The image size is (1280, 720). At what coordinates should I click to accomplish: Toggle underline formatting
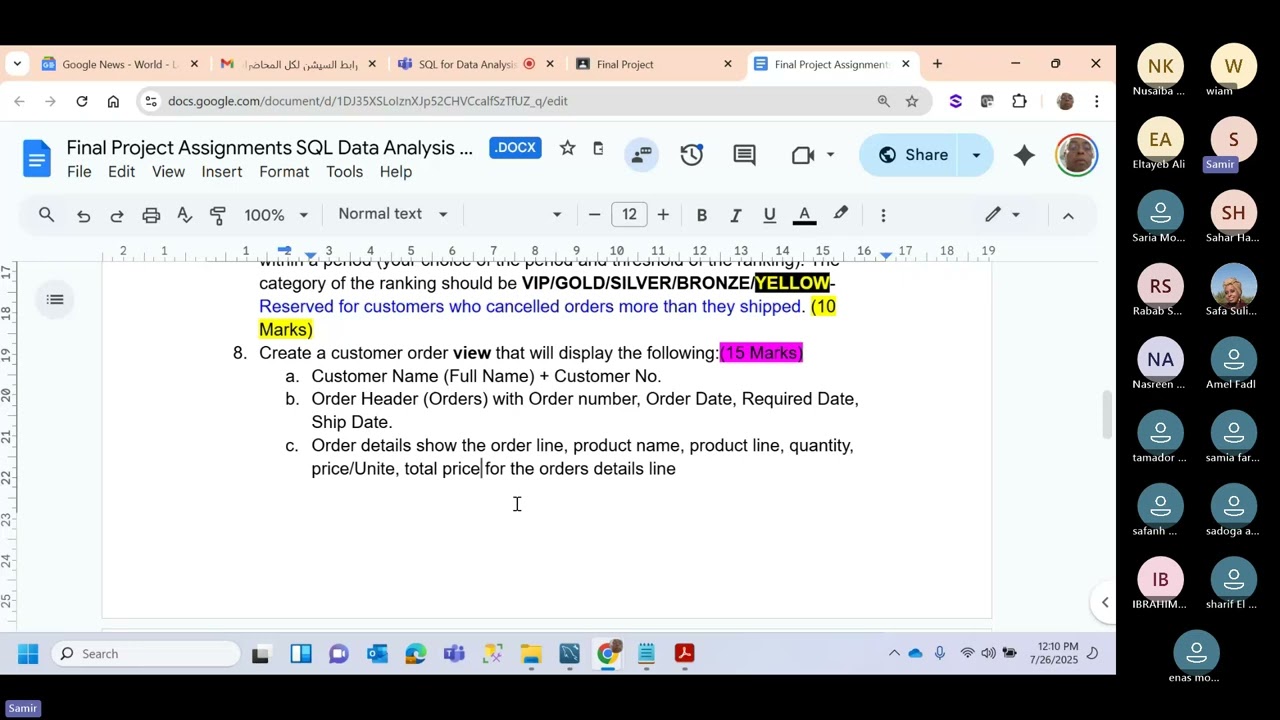[769, 215]
